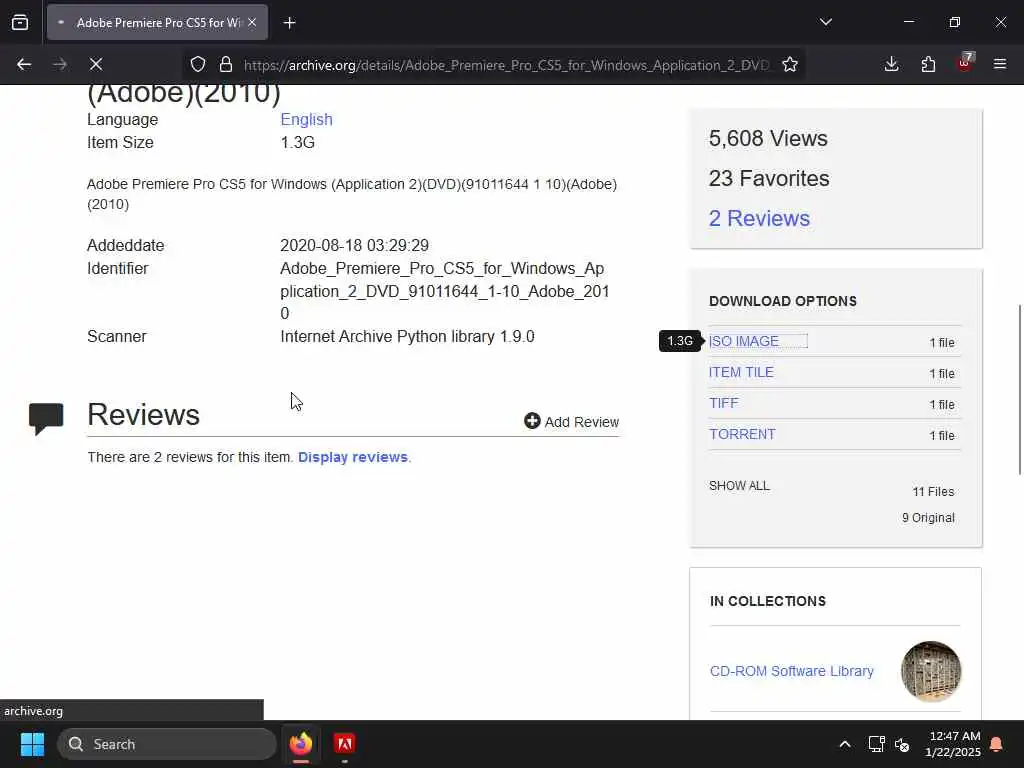Click Add Review button
Image resolution: width=1024 pixels, height=768 pixels.
click(x=571, y=422)
